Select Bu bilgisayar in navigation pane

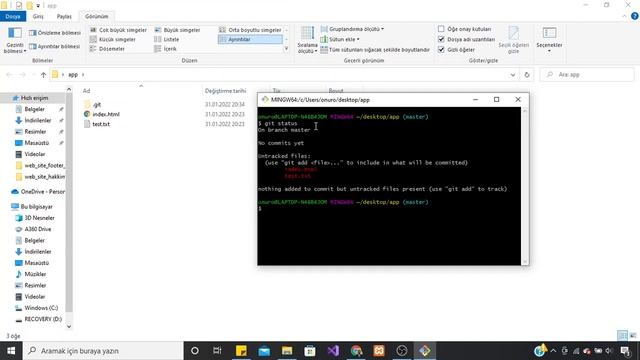click(x=32, y=207)
